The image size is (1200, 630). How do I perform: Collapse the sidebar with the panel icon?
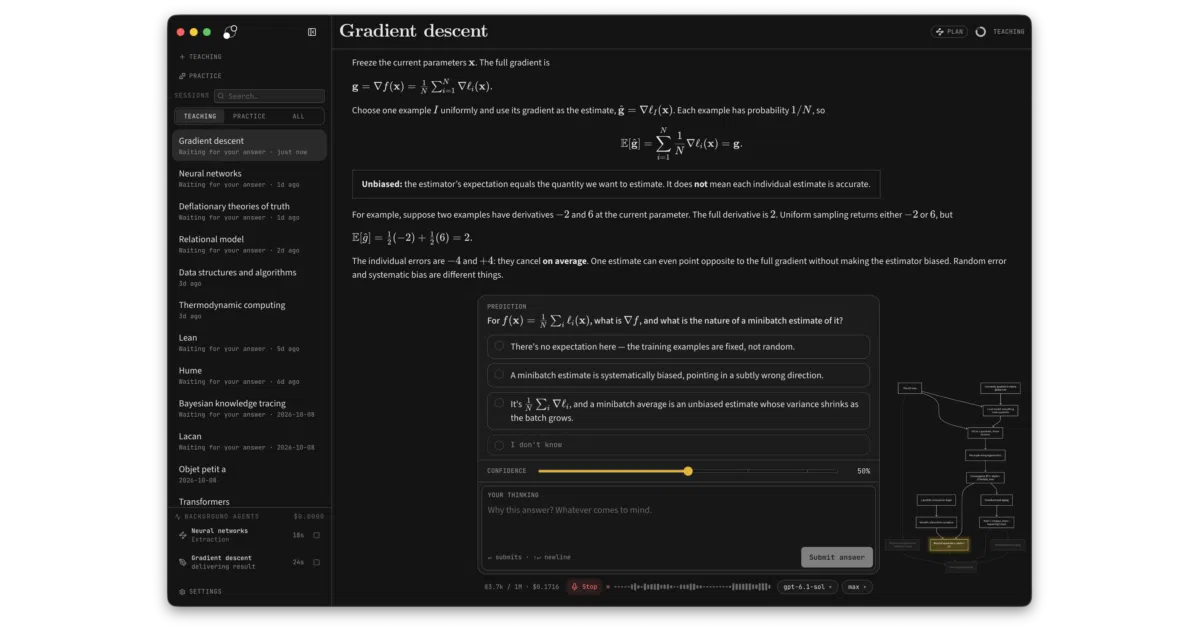coord(312,32)
